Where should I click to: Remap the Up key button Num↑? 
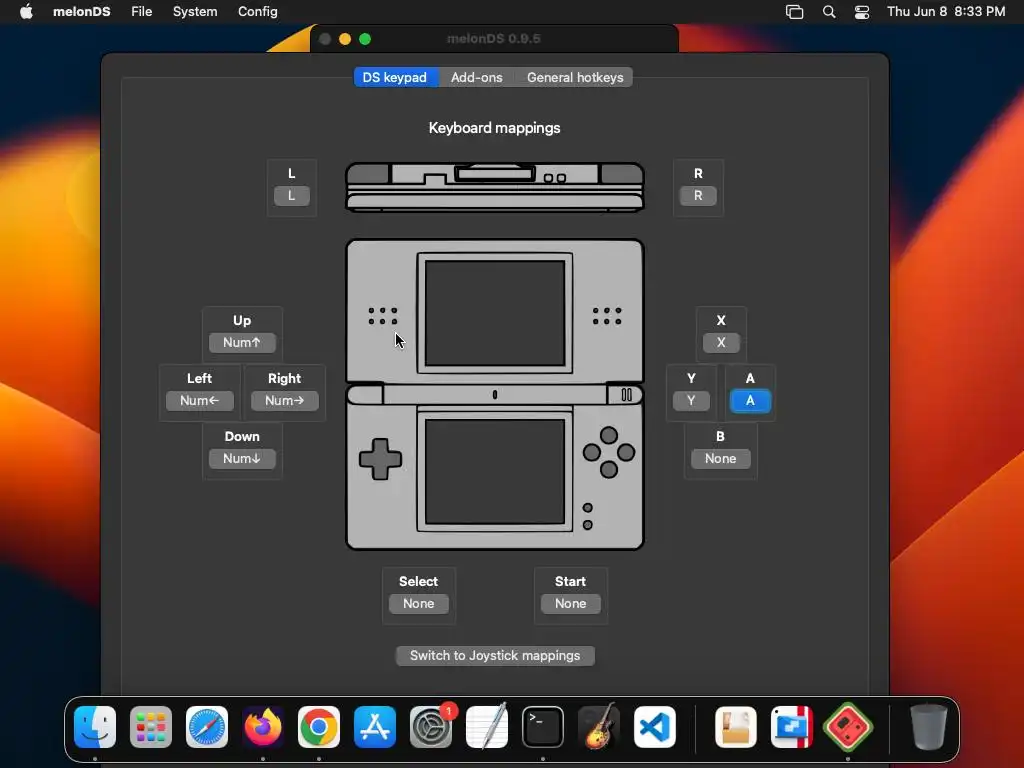coord(242,342)
